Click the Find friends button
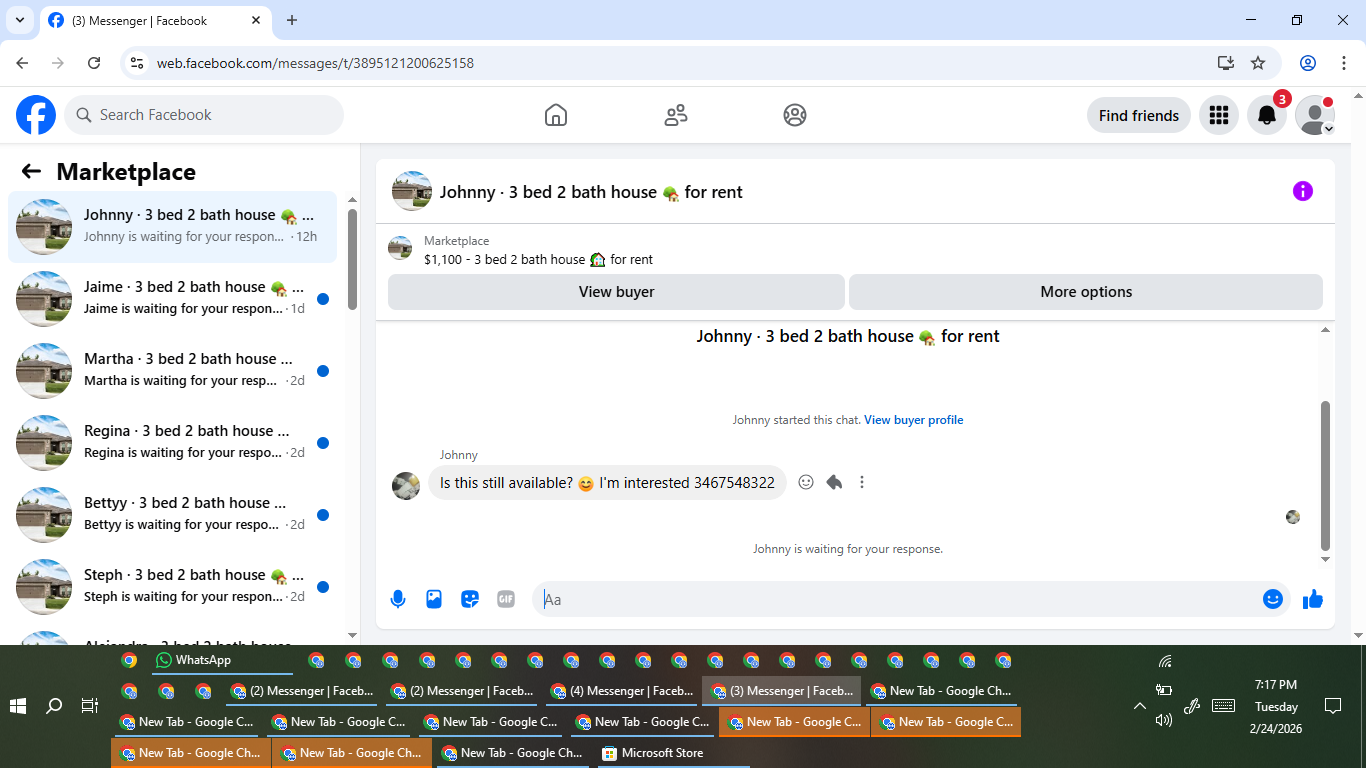Viewport: 1366px width, 768px height. 1139,115
